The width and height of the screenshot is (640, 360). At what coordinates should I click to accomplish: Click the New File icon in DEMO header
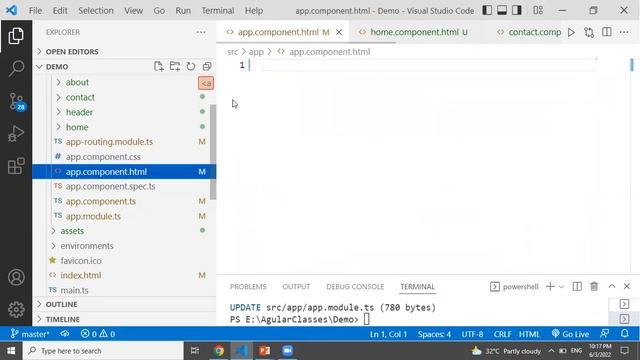pos(159,67)
